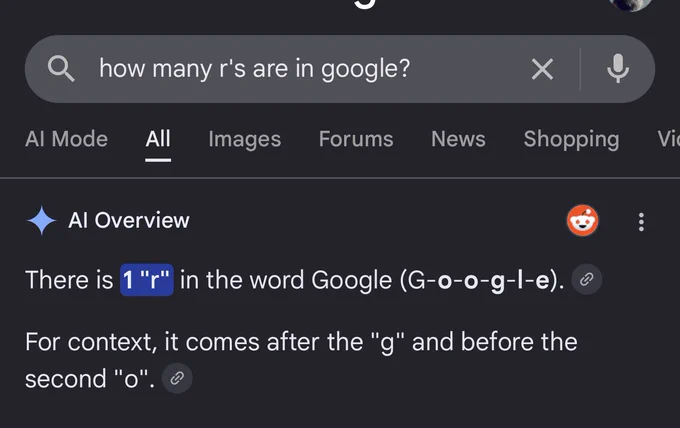The width and height of the screenshot is (680, 428).
Task: Open the Reddit source icon
Action: 582,221
